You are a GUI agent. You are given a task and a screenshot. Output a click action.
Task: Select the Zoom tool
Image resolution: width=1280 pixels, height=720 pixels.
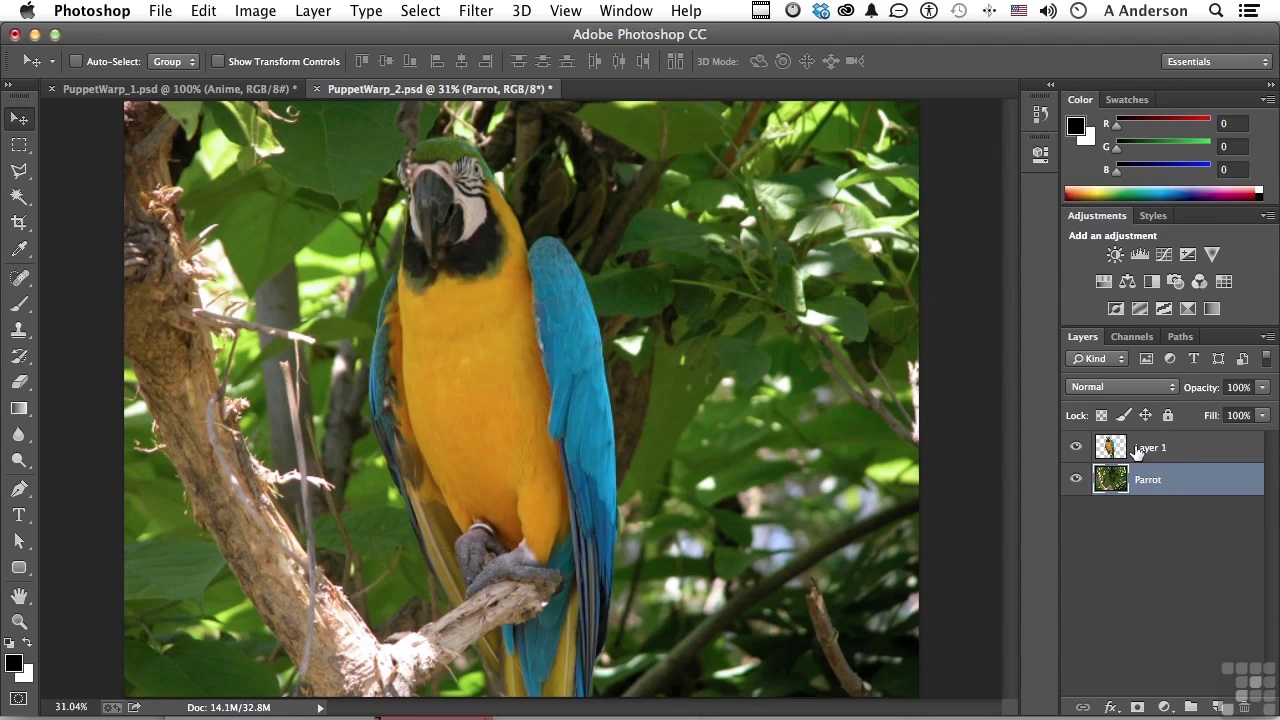(x=19, y=621)
